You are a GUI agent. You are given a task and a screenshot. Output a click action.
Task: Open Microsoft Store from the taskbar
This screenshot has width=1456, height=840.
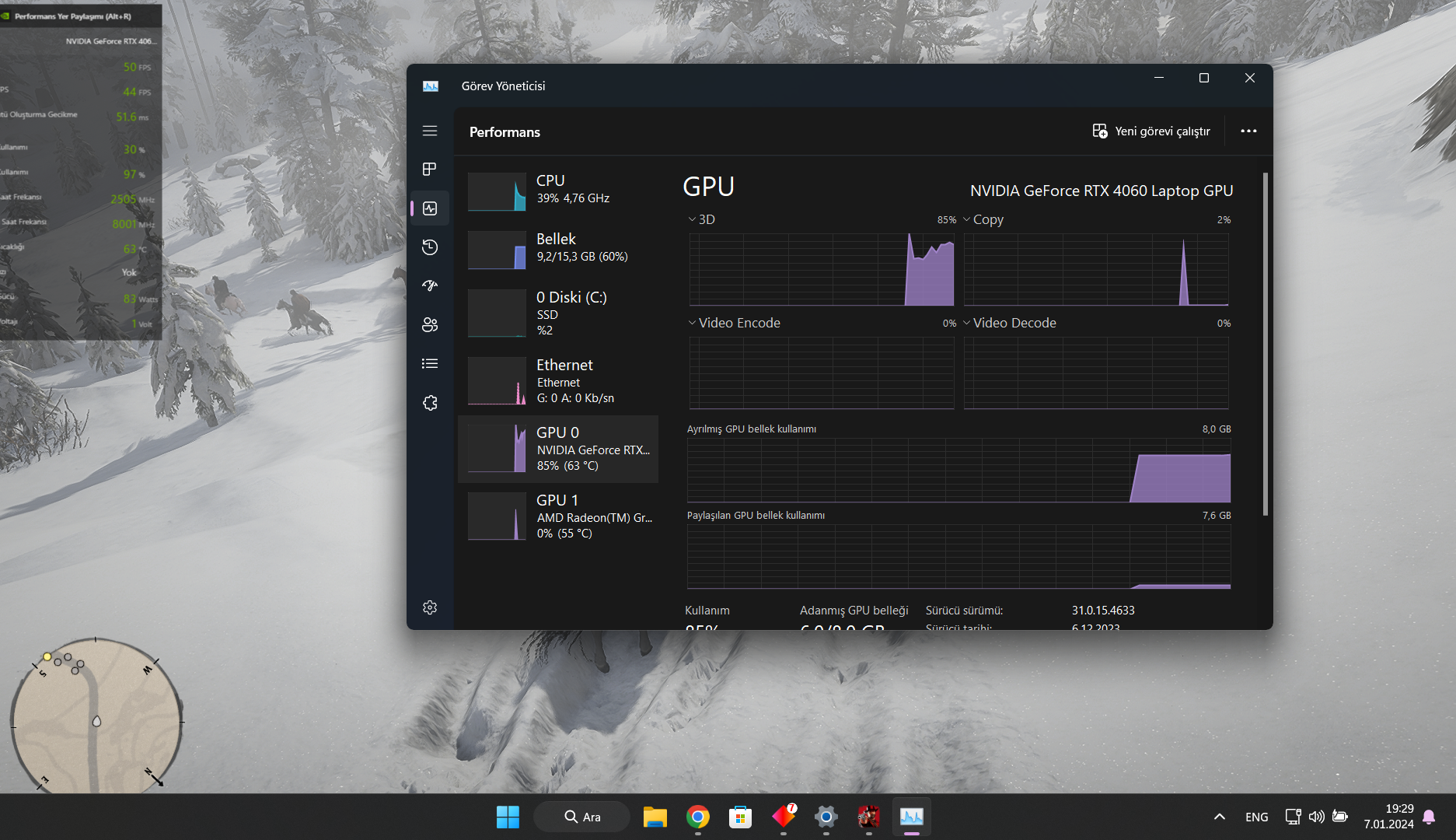coord(740,817)
